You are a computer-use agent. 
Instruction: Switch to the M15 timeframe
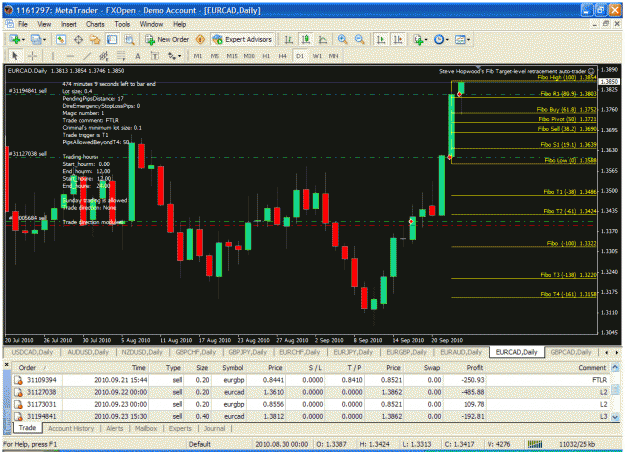pyautogui.click(x=232, y=56)
